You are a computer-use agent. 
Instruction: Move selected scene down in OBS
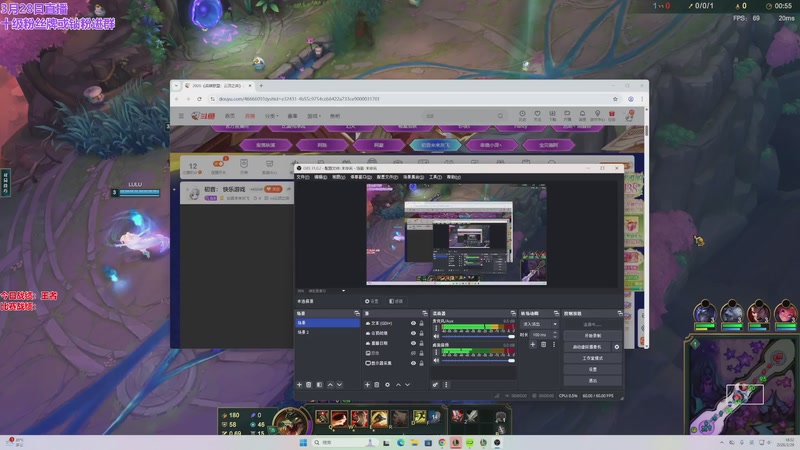339,385
